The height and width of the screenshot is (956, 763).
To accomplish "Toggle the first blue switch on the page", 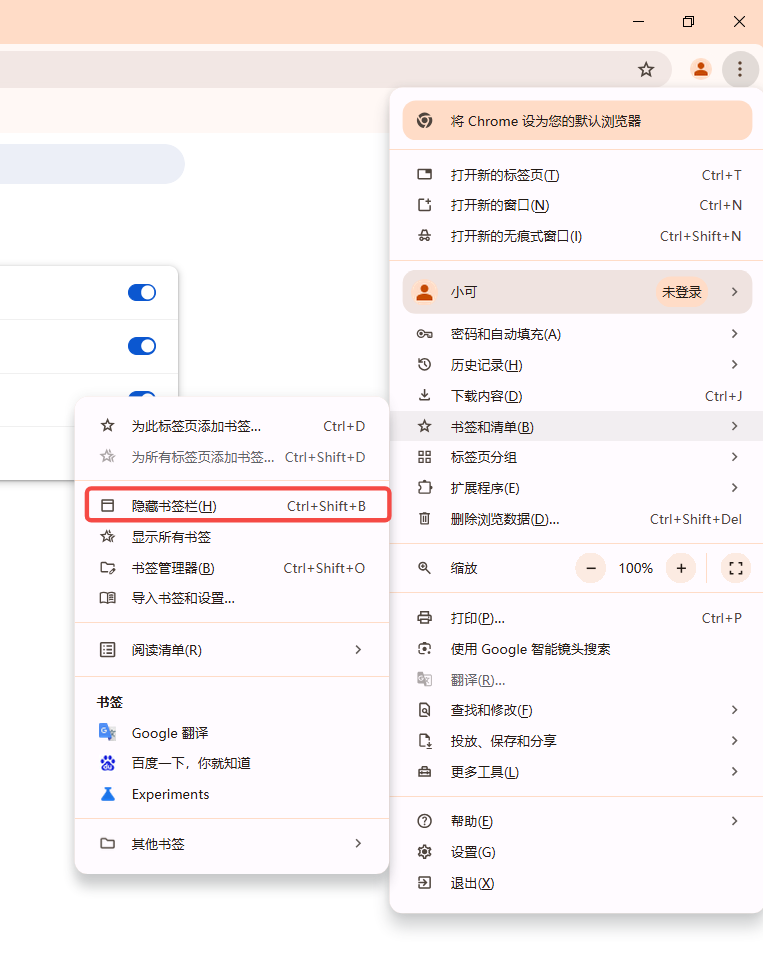I will point(142,293).
